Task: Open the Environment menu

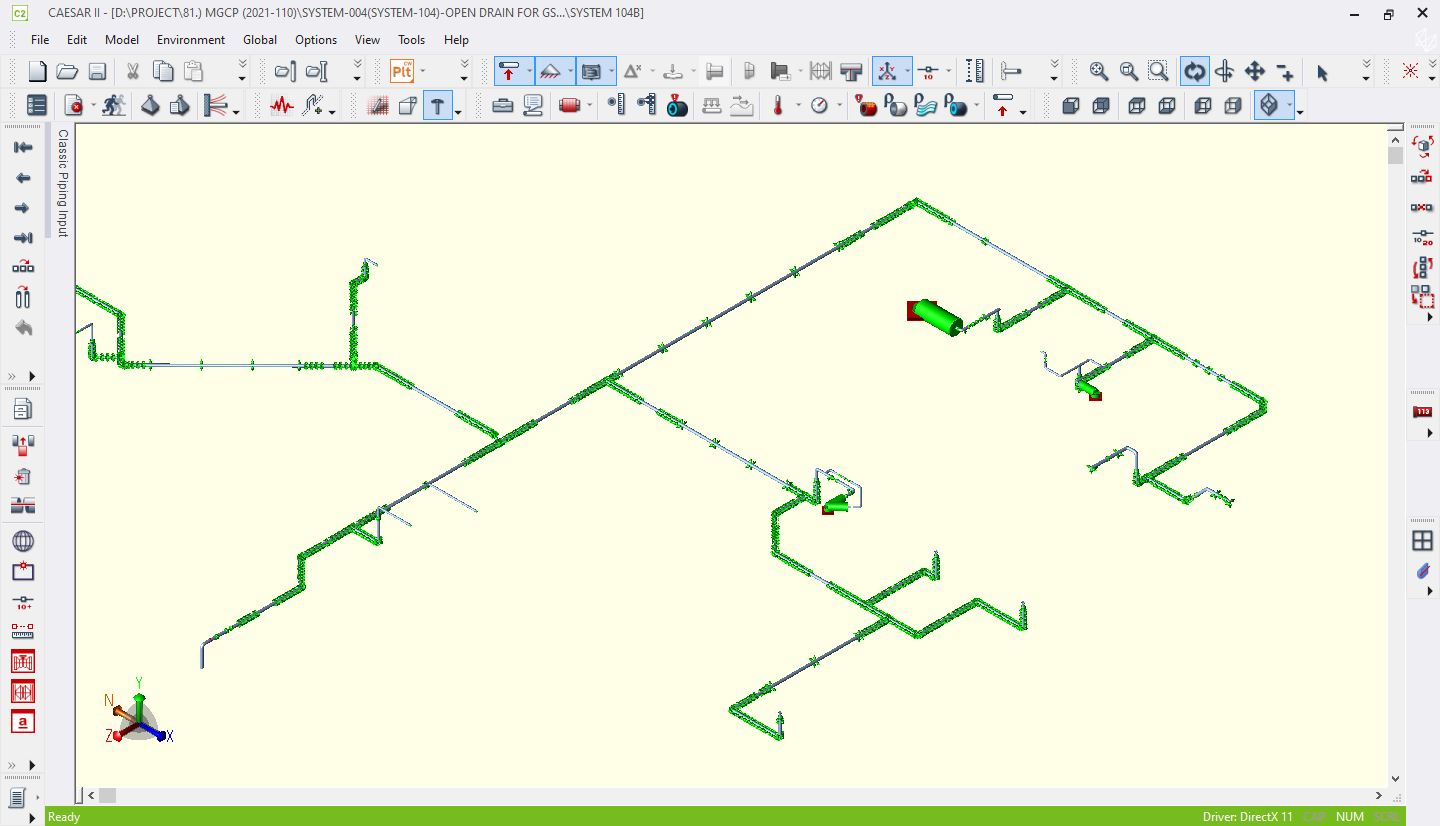Action: coord(190,40)
